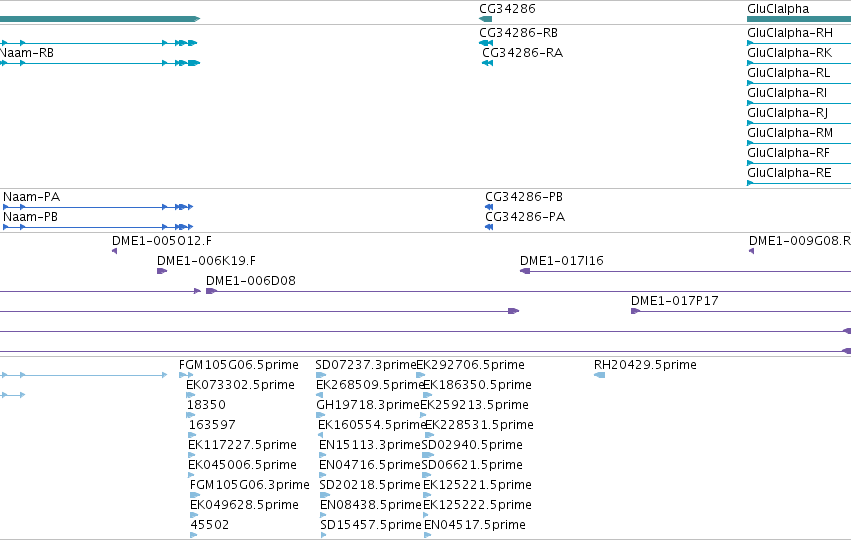This screenshot has height=540, width=851.
Task: Select EST SD02940.5prime
Action: pos(472,445)
